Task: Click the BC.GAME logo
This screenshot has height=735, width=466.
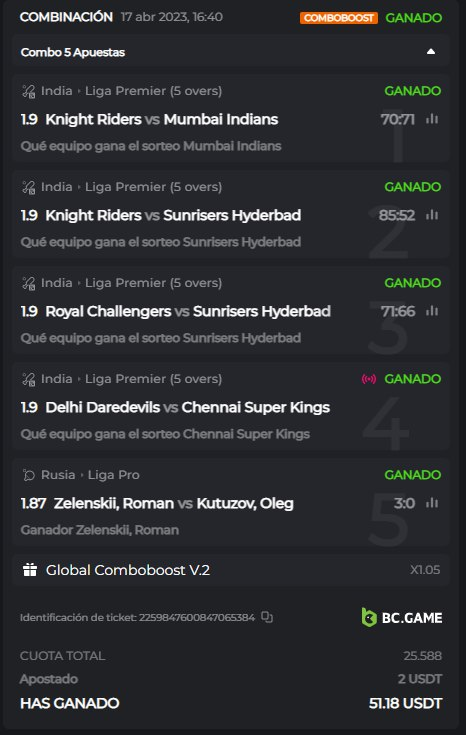Action: point(402,617)
